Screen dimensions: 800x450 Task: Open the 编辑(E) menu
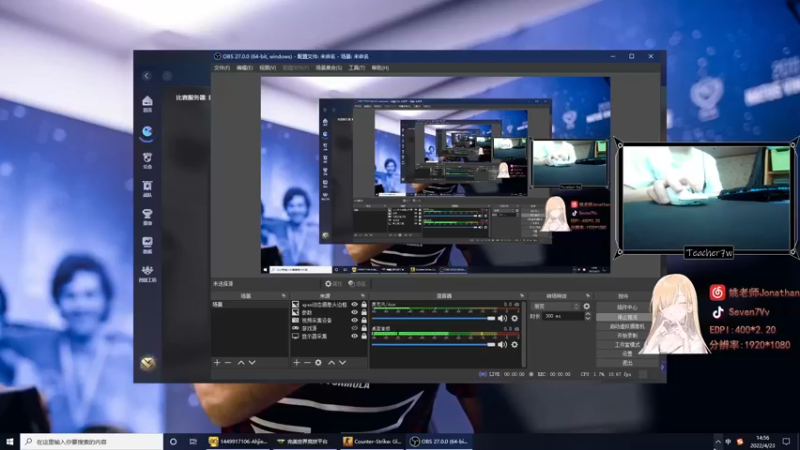(244, 68)
